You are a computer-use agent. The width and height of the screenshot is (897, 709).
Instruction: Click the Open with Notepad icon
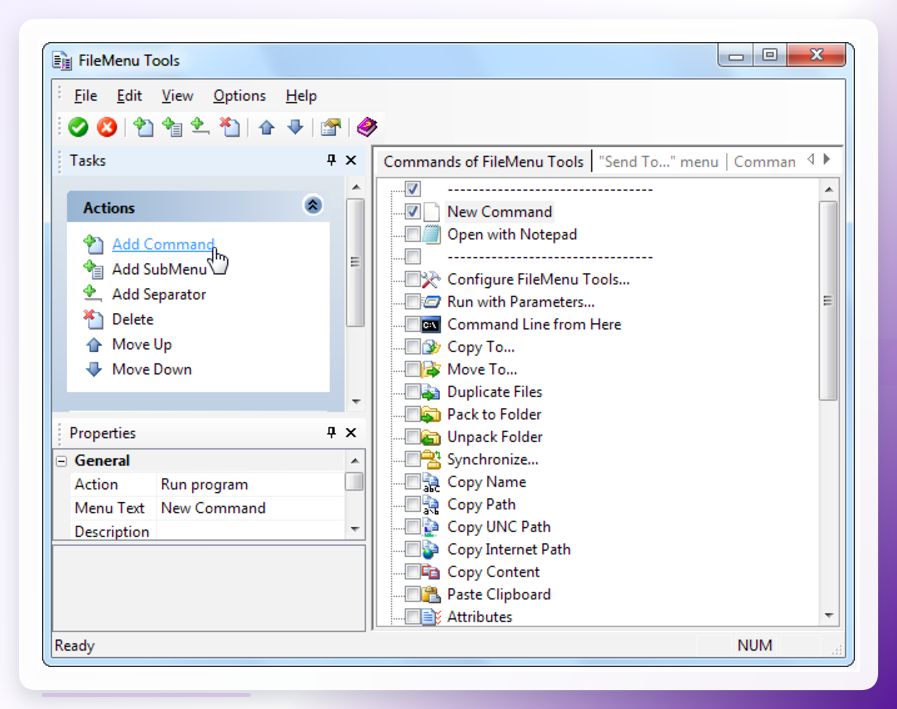(x=431, y=235)
